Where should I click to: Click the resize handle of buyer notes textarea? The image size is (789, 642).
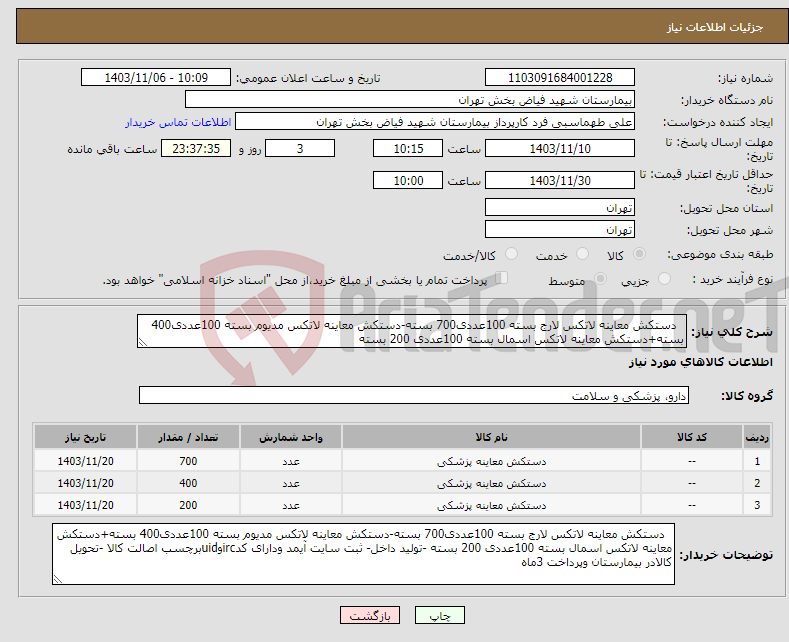click(x=58, y=579)
